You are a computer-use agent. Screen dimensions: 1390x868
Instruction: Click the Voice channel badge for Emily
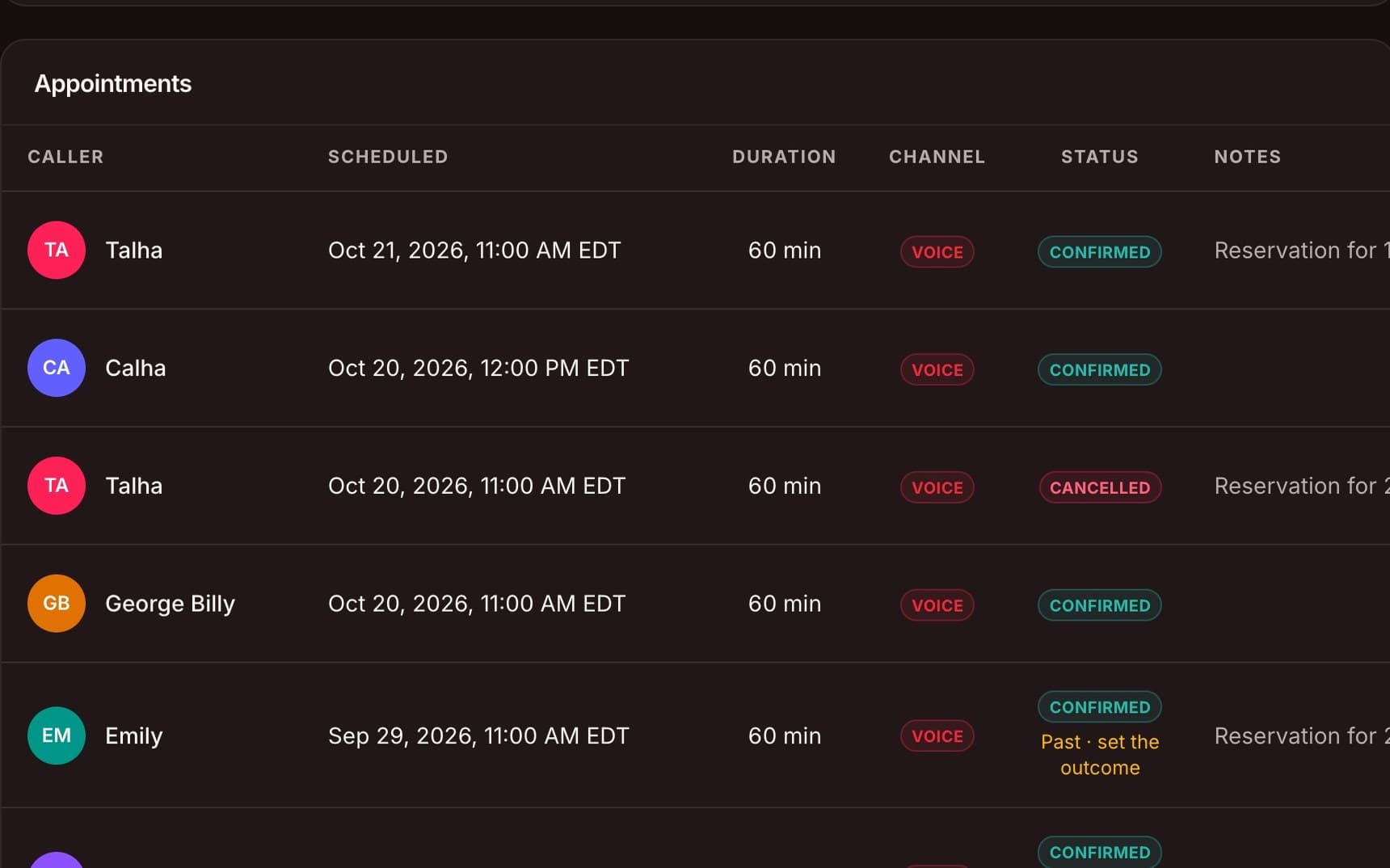937,736
